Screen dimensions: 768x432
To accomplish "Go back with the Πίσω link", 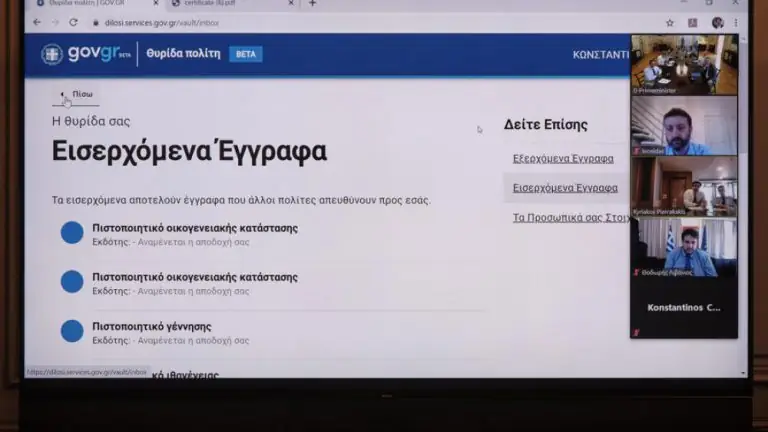I will point(76,95).
